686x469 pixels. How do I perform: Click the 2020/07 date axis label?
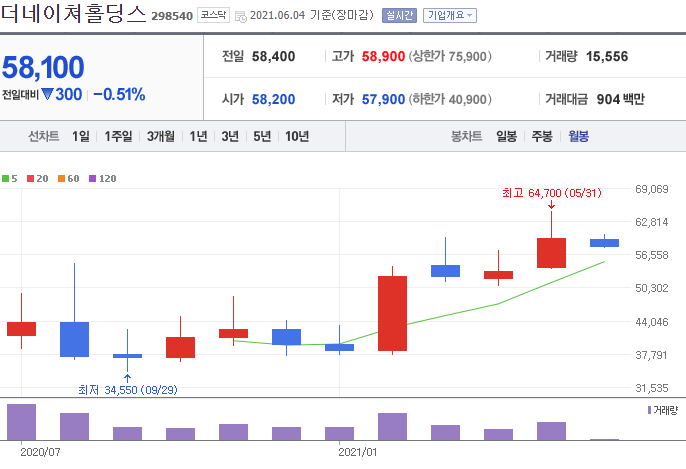point(40,452)
